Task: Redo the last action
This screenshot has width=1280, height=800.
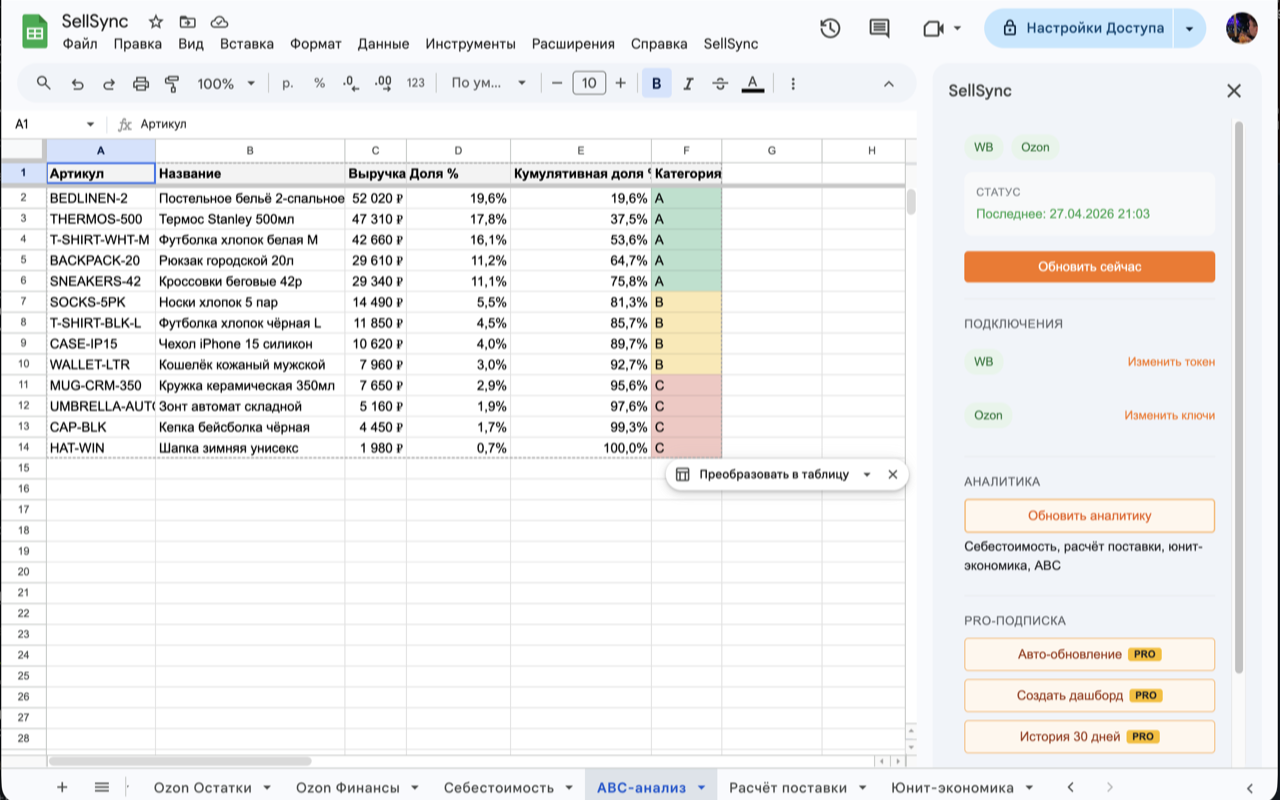Action: (x=109, y=84)
